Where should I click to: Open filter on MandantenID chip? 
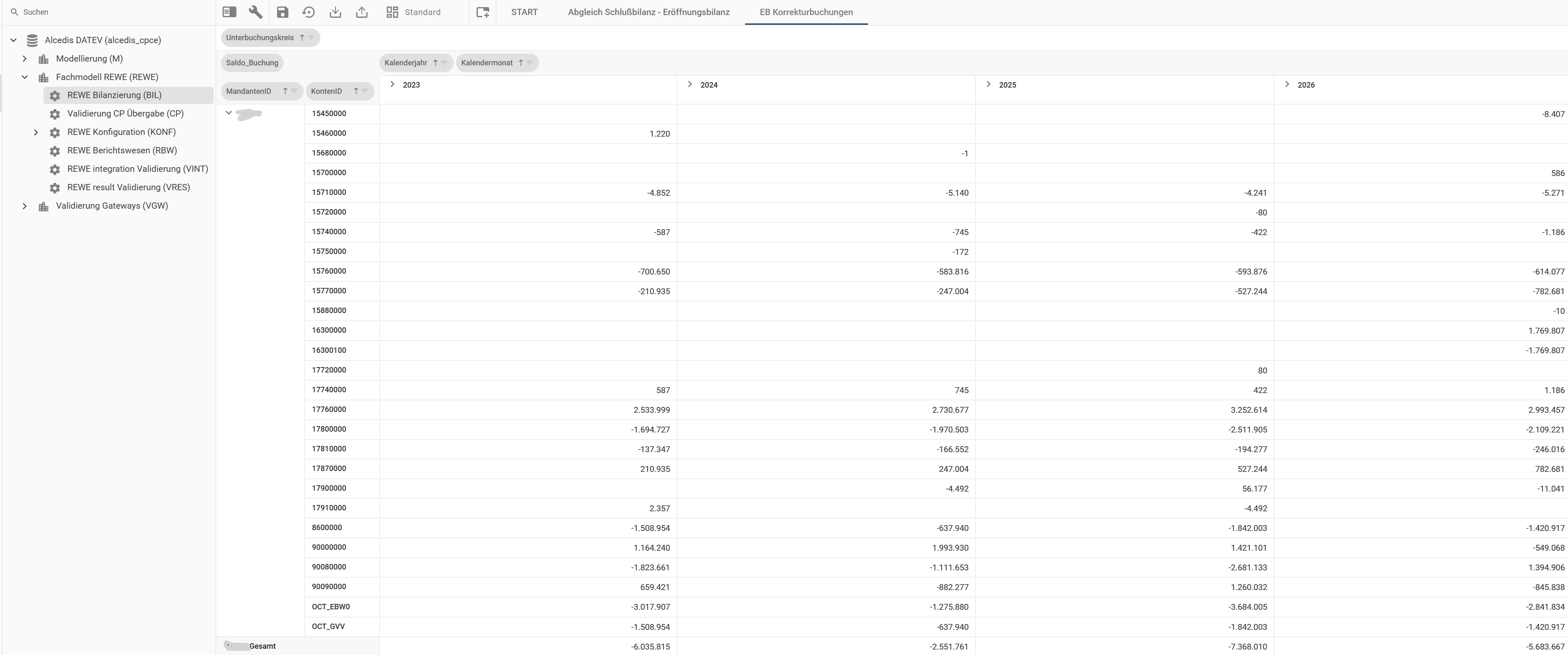(x=294, y=91)
